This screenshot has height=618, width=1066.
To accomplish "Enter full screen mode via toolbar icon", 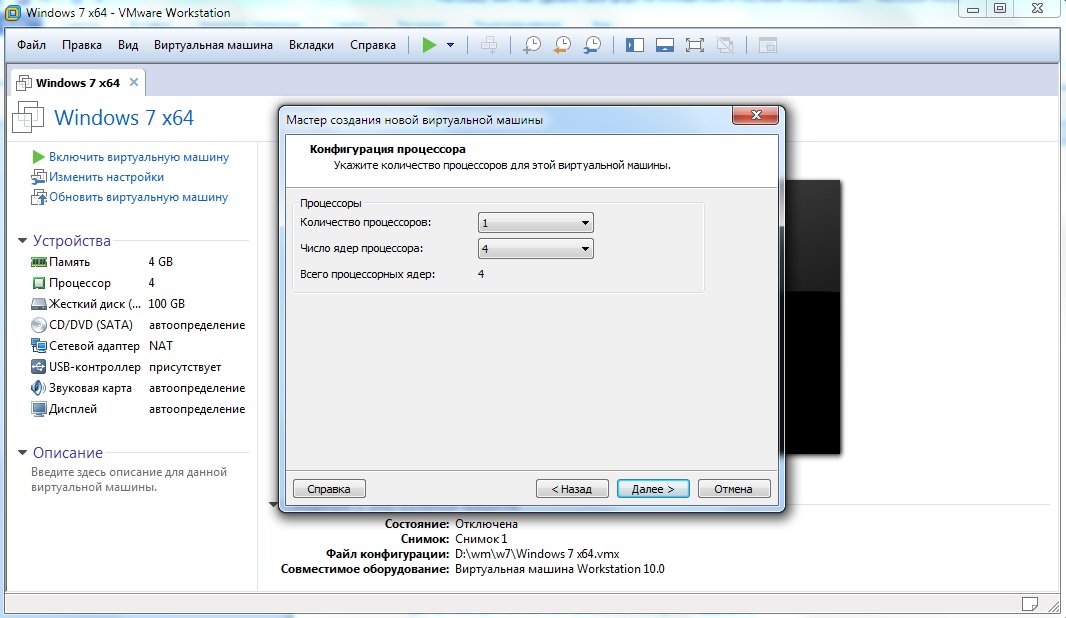I will click(x=695, y=46).
